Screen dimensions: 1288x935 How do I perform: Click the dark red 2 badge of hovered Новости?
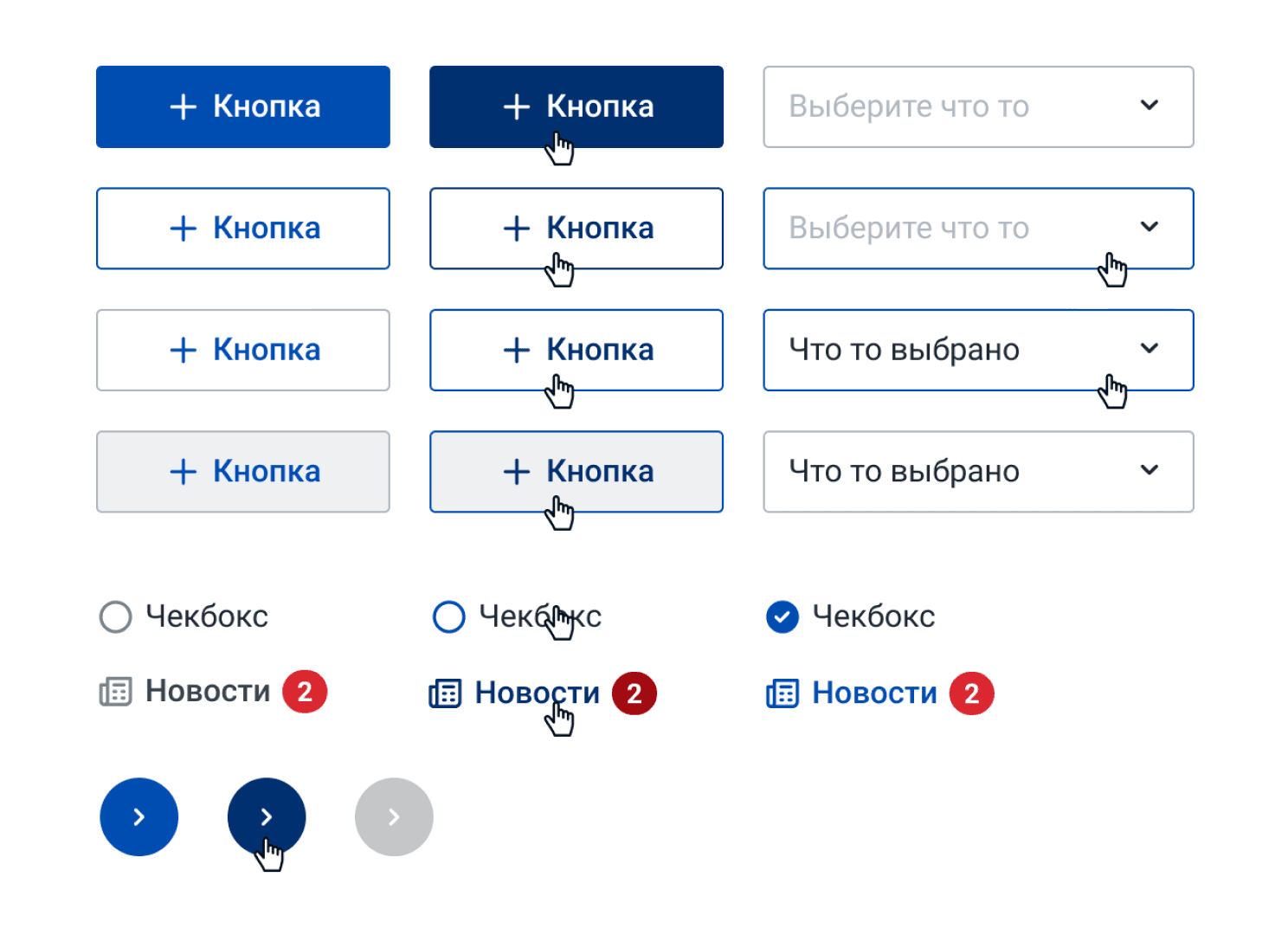point(634,693)
